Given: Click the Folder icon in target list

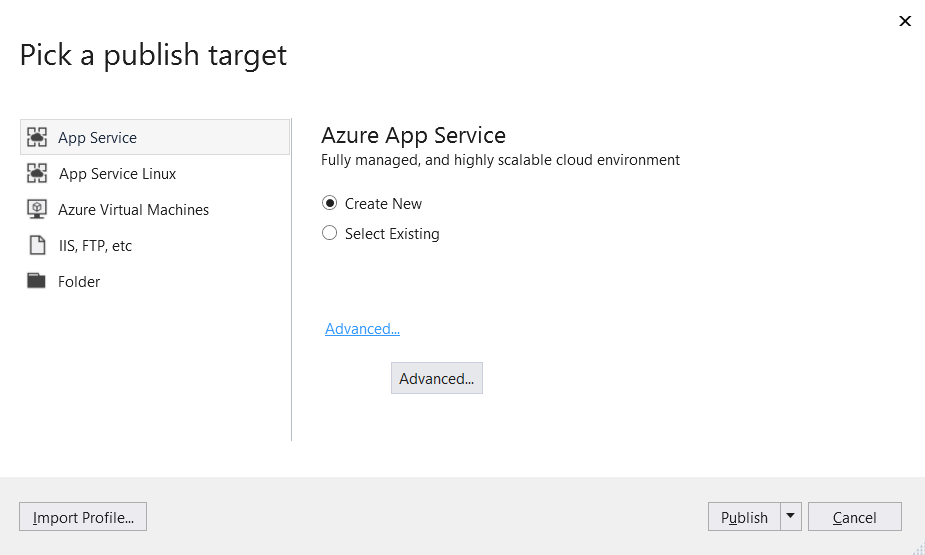Looking at the screenshot, I should pos(37,281).
